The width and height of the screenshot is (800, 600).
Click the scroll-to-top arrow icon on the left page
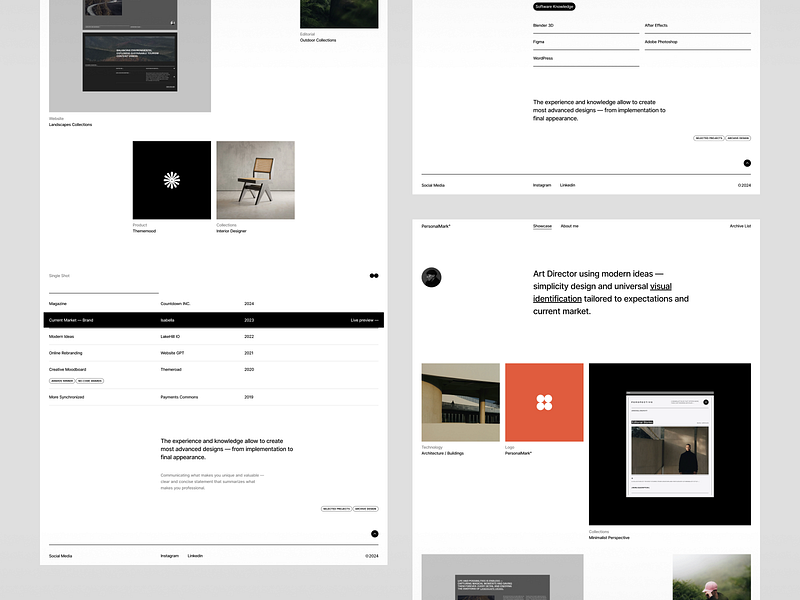(x=374, y=534)
